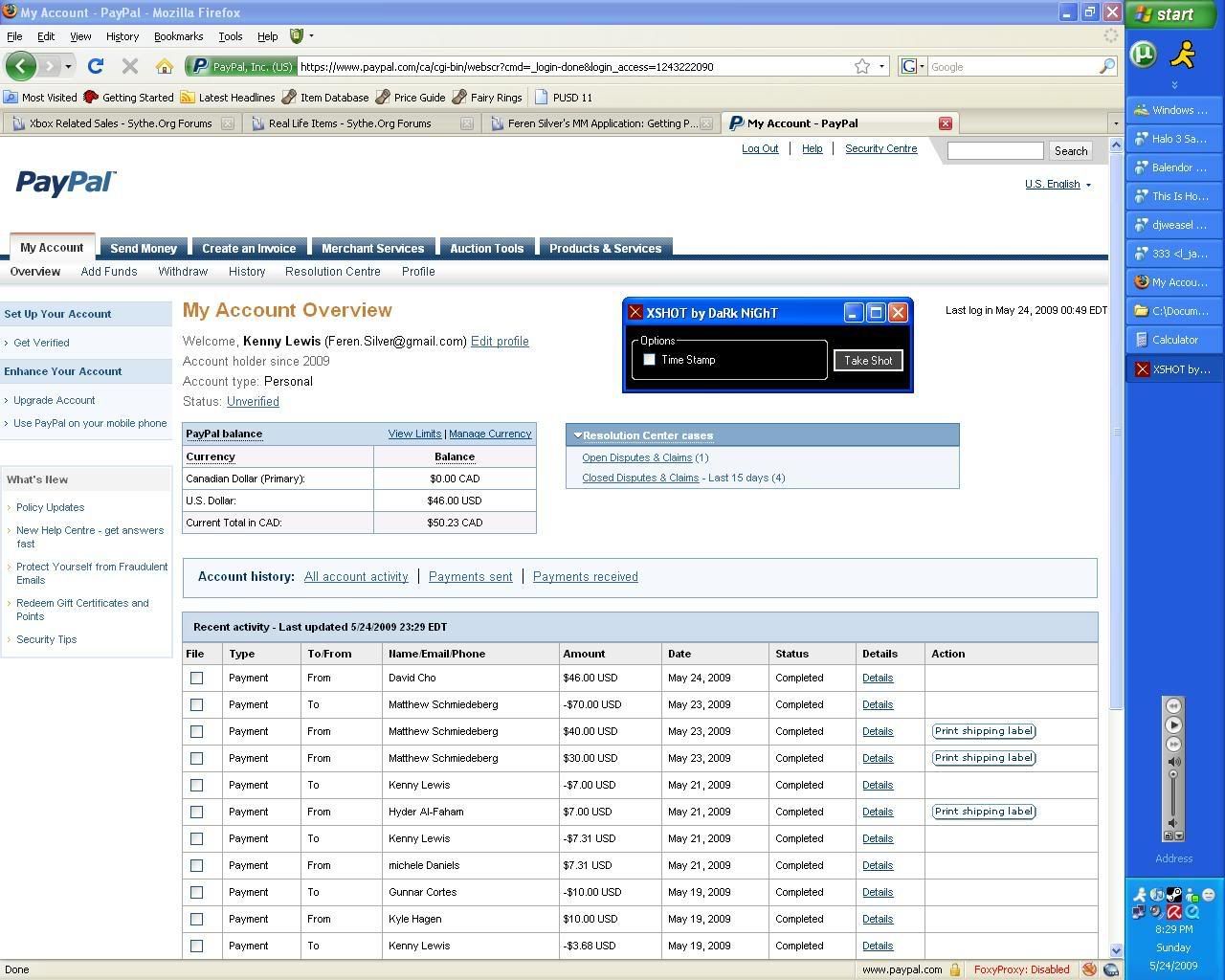This screenshot has height=980, width=1225.
Task: Open the Tools menu
Action: (x=231, y=36)
